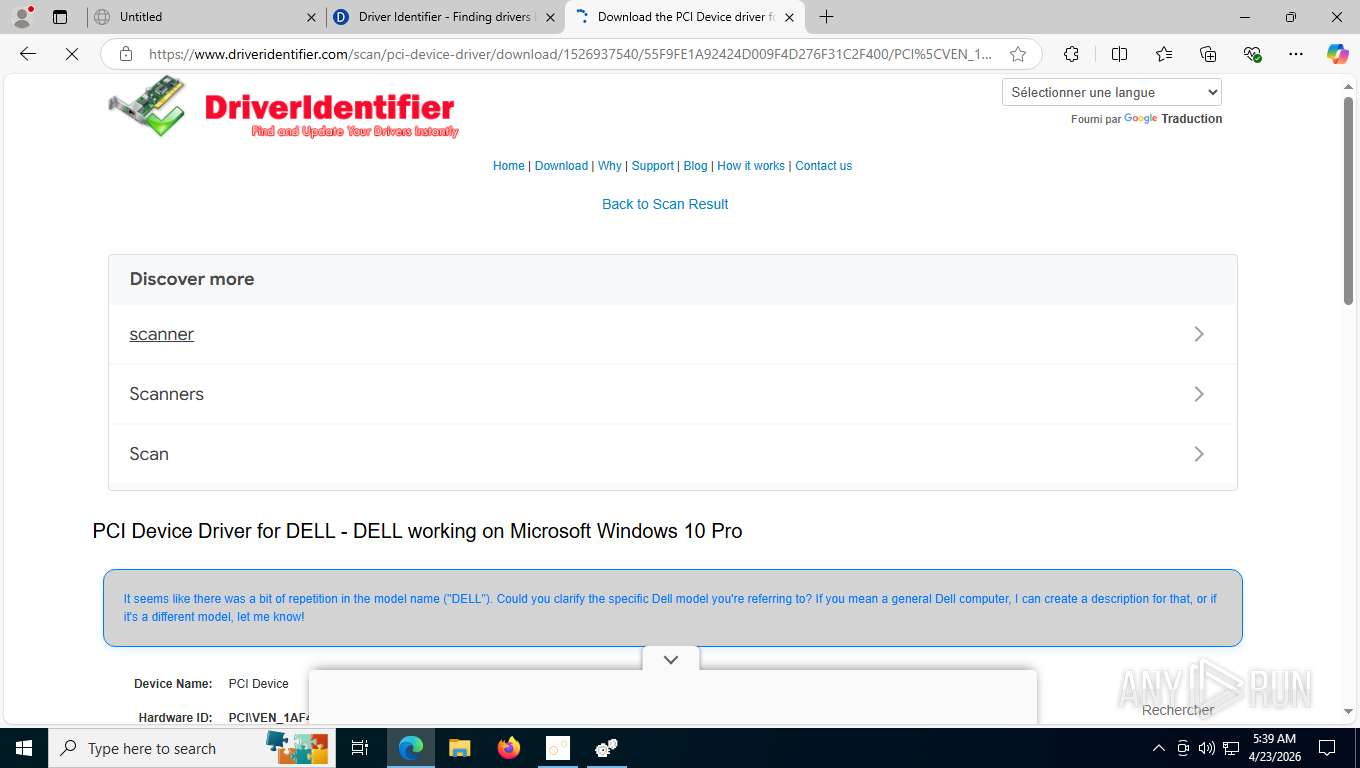Viewport: 1360px width, 768px height.
Task: Open Browser essentials heart icon
Action: pos(1252,54)
